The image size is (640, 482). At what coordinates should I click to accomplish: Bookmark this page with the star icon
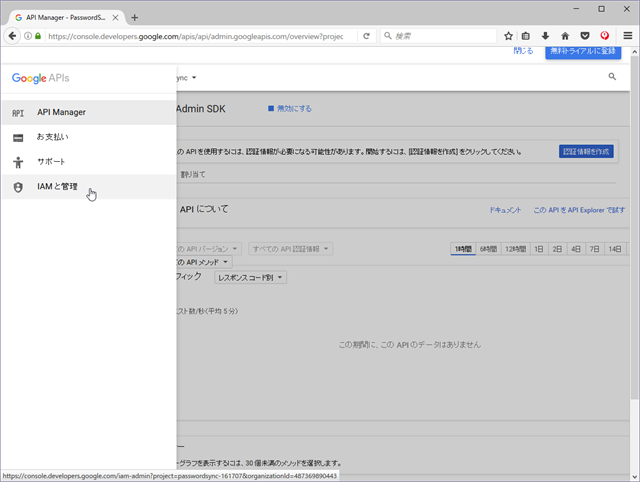(x=508, y=36)
